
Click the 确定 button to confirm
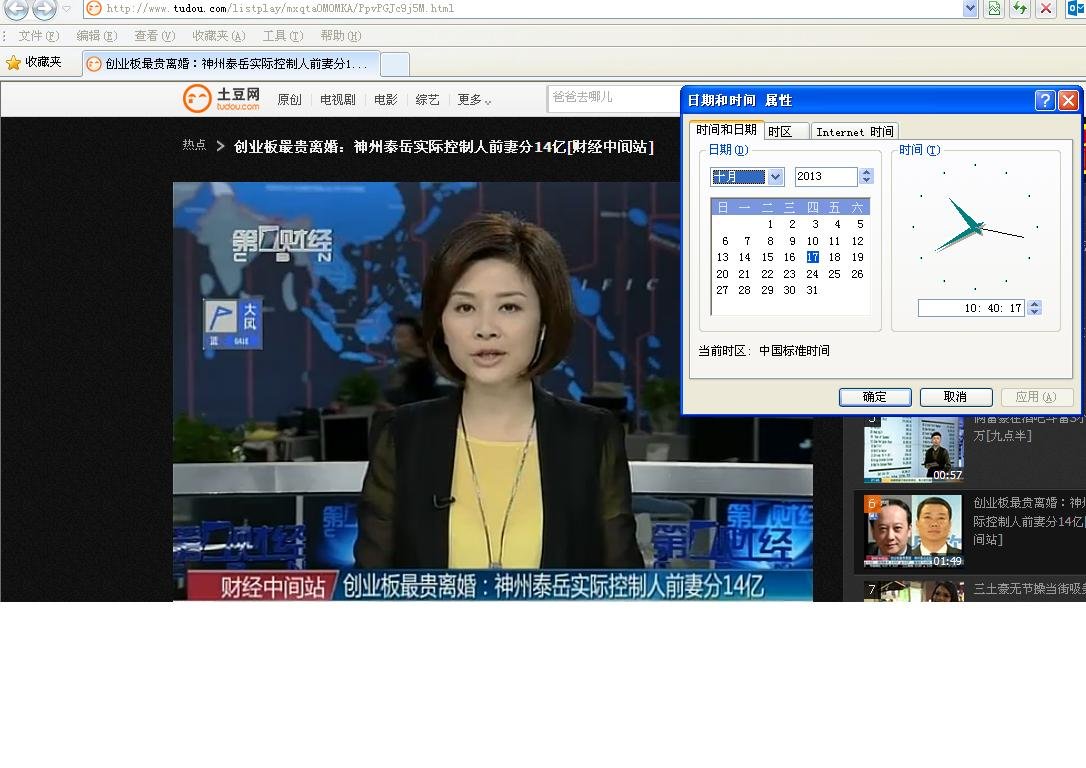(x=874, y=396)
